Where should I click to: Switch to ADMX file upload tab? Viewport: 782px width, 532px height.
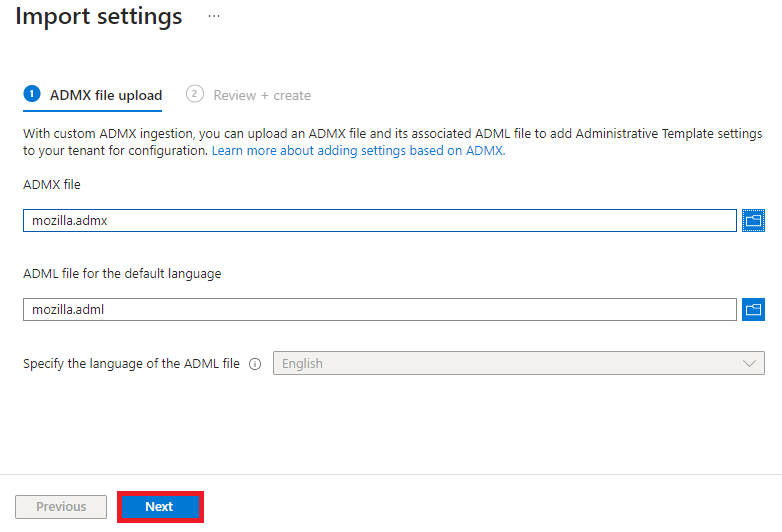[93, 95]
